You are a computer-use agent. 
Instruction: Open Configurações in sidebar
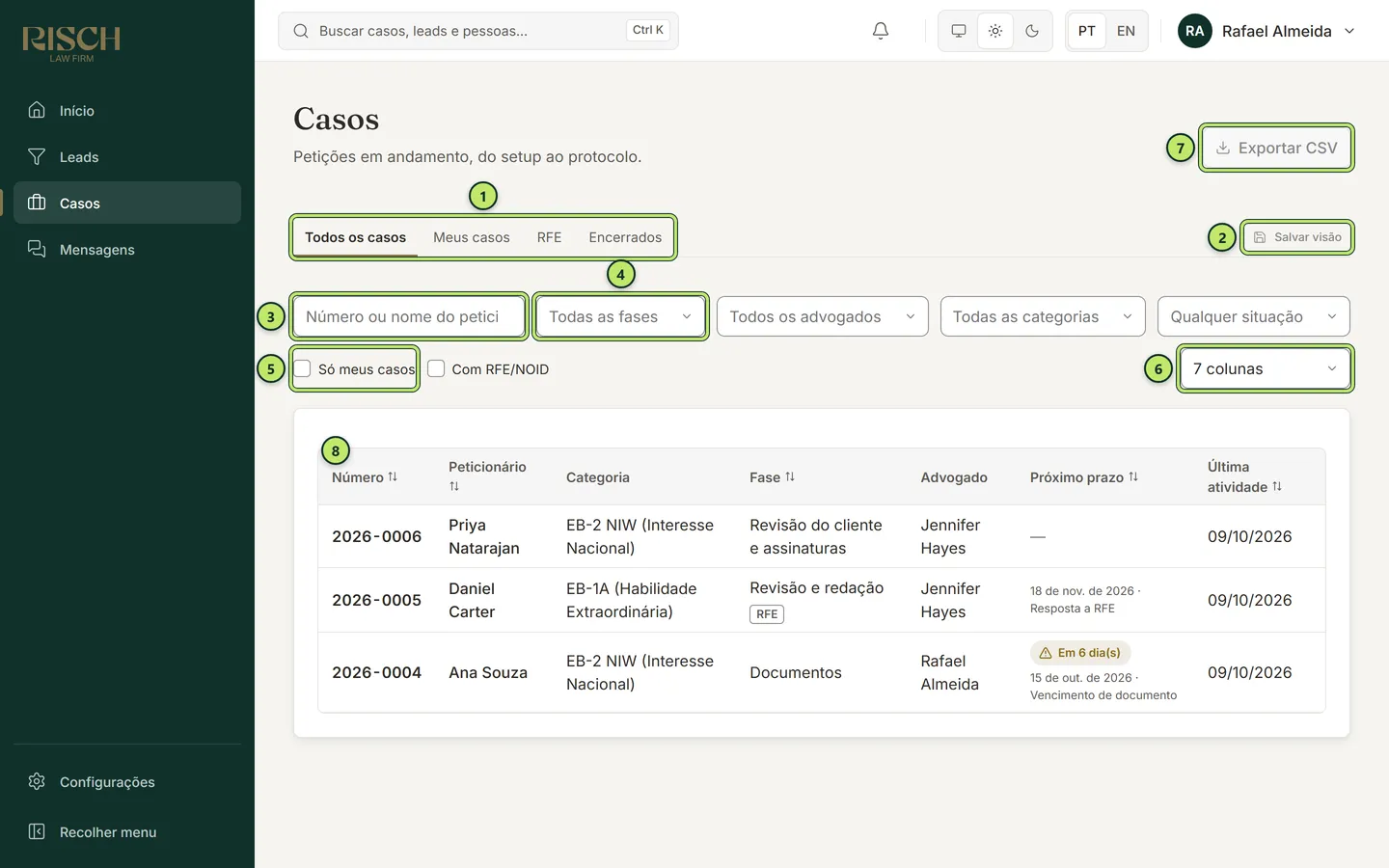click(127, 782)
